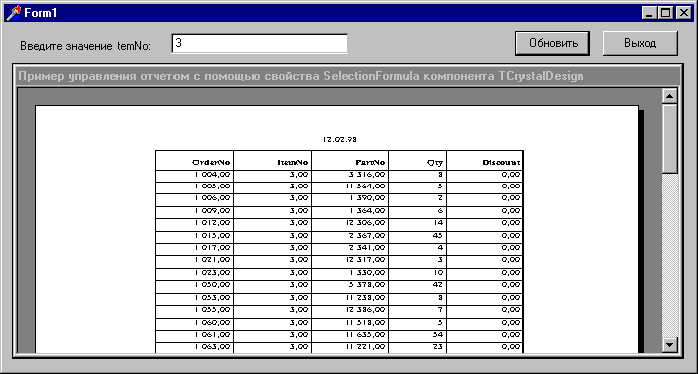Click the Qty column header
Image resolution: width=698 pixels, height=374 pixels.
(x=435, y=163)
